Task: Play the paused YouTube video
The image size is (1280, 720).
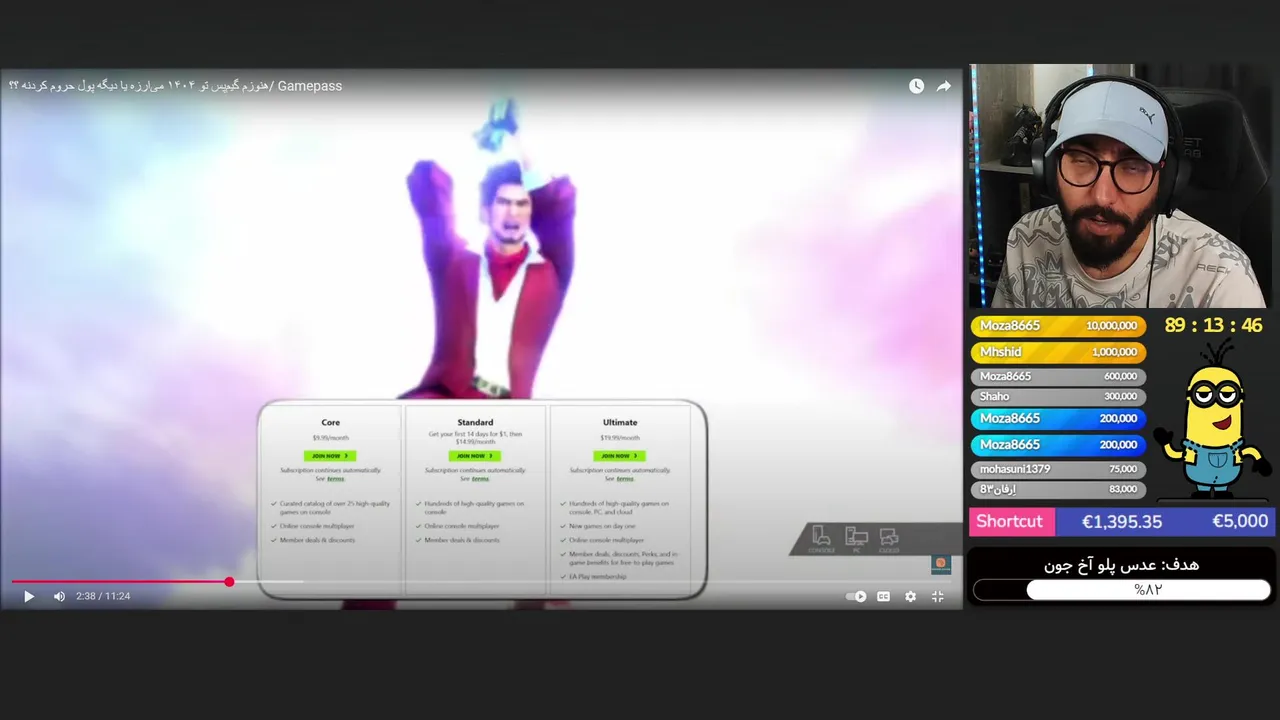Action: pyautogui.click(x=28, y=596)
